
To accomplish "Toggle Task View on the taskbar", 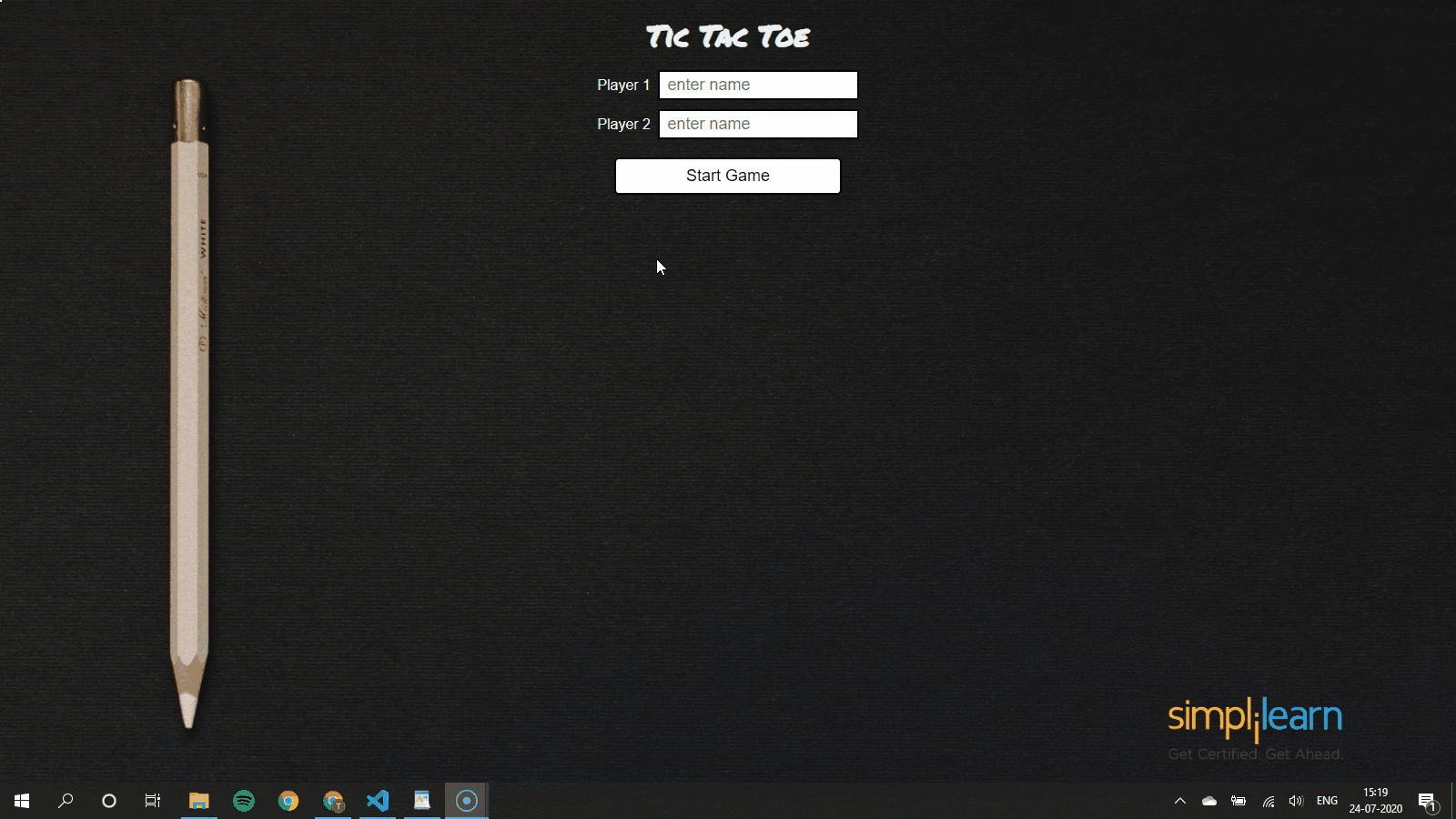I will tap(152, 801).
